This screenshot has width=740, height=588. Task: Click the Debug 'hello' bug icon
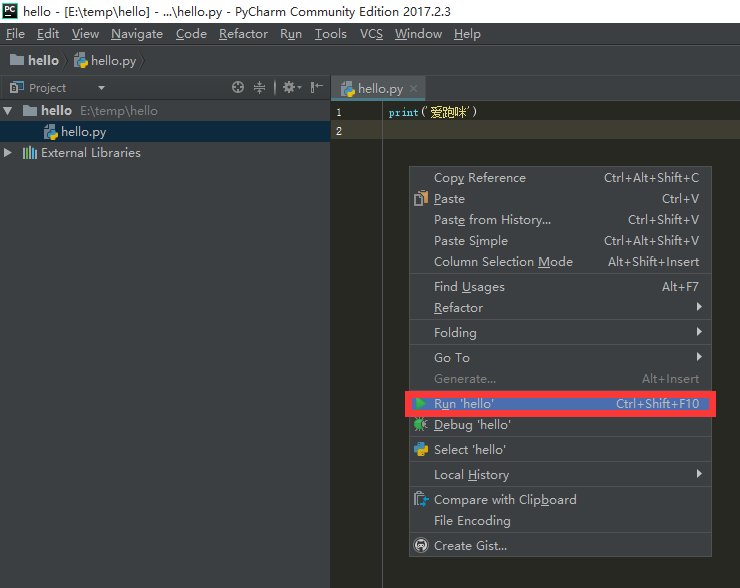click(x=420, y=424)
